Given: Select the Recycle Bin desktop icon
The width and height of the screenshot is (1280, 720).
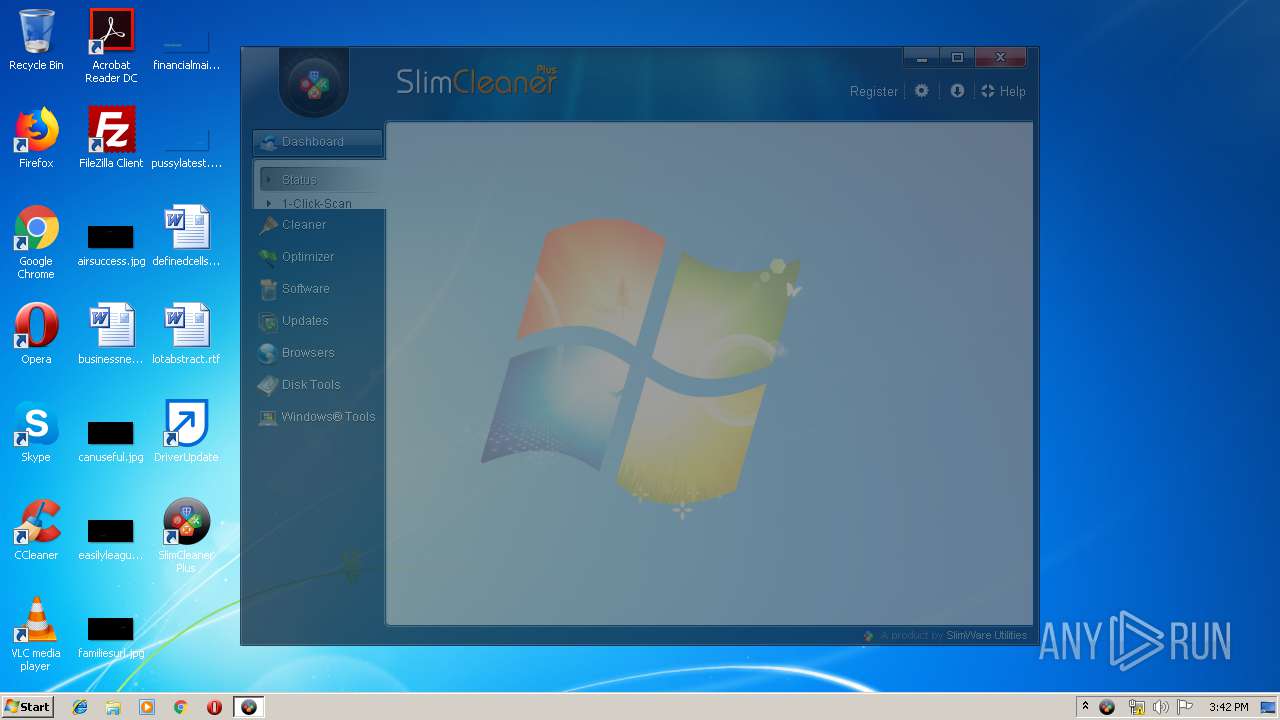Looking at the screenshot, I should (36, 40).
